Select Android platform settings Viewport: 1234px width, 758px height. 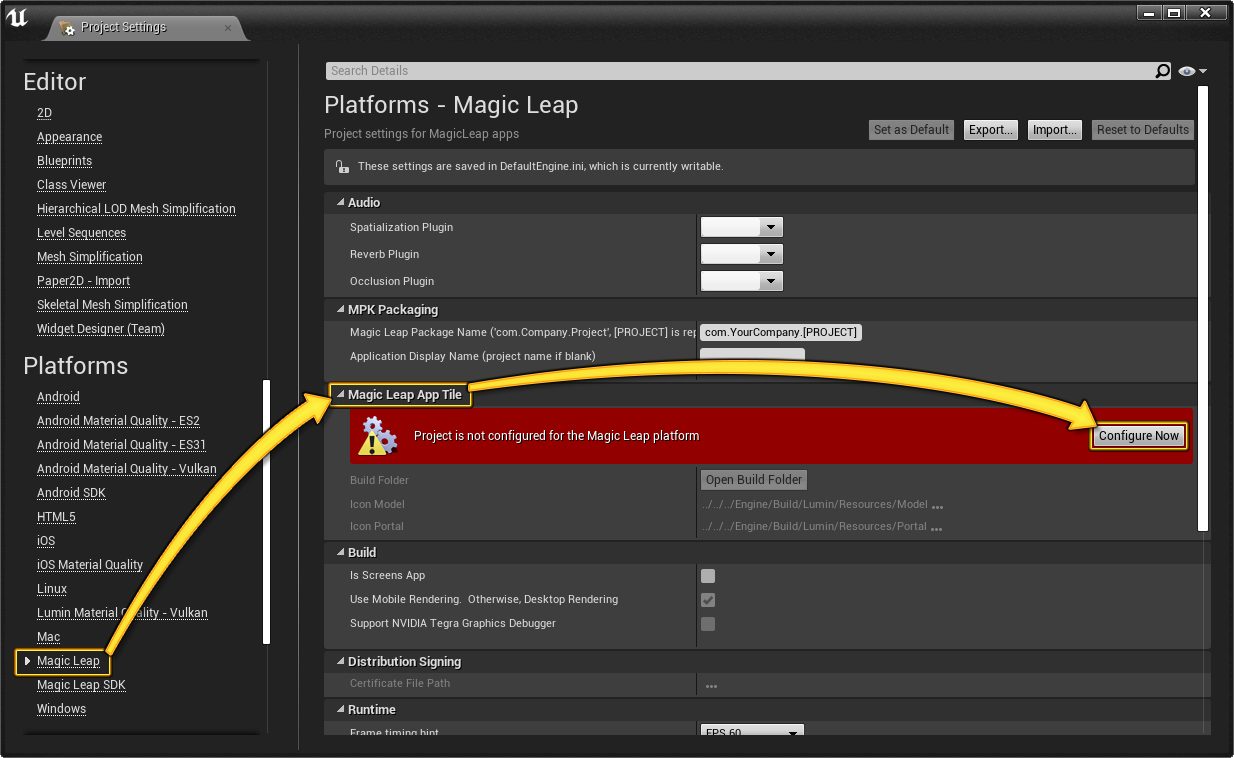click(x=58, y=397)
